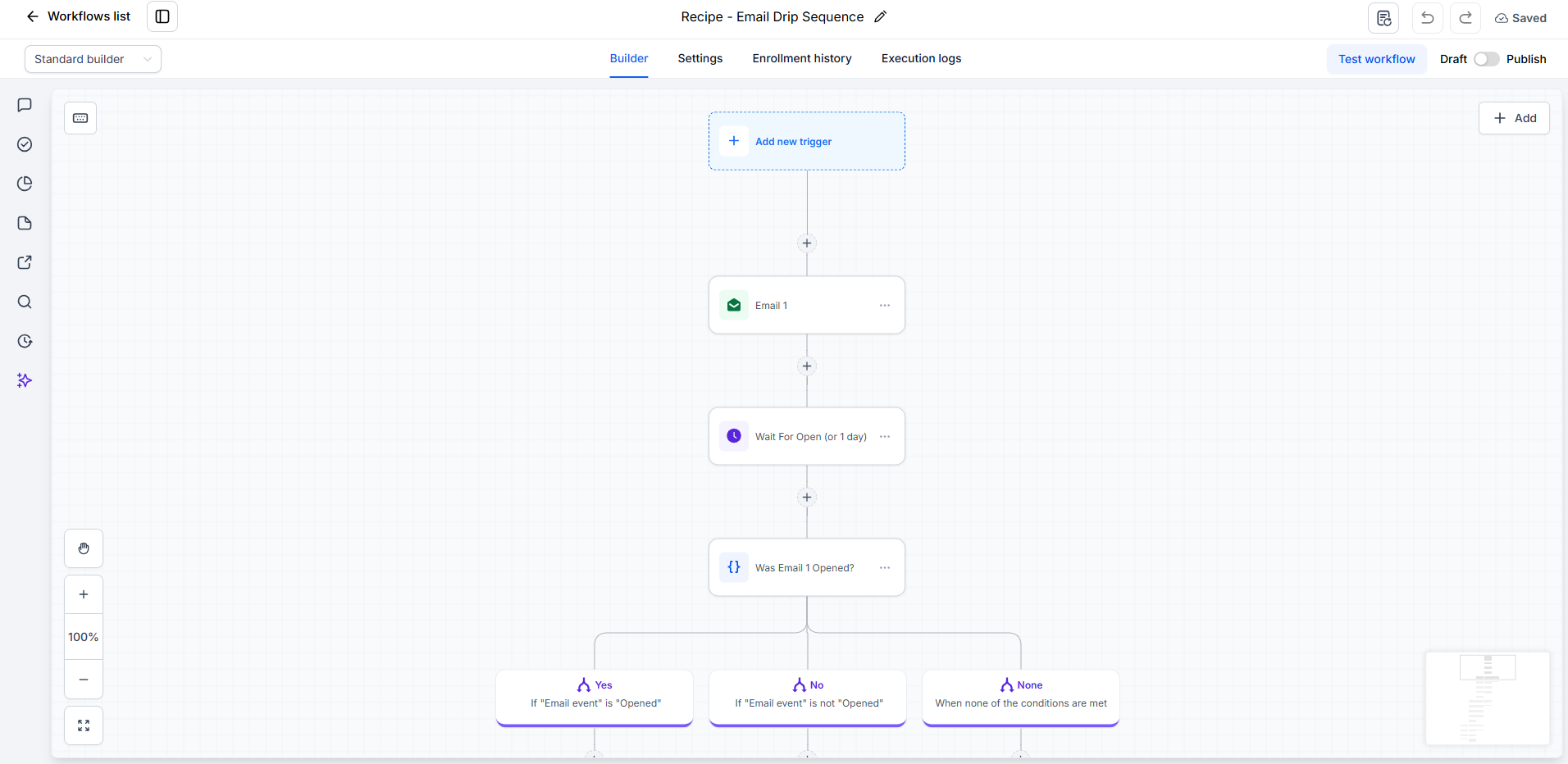Select Wait For Open node
The image size is (1568, 764).
(x=807, y=436)
